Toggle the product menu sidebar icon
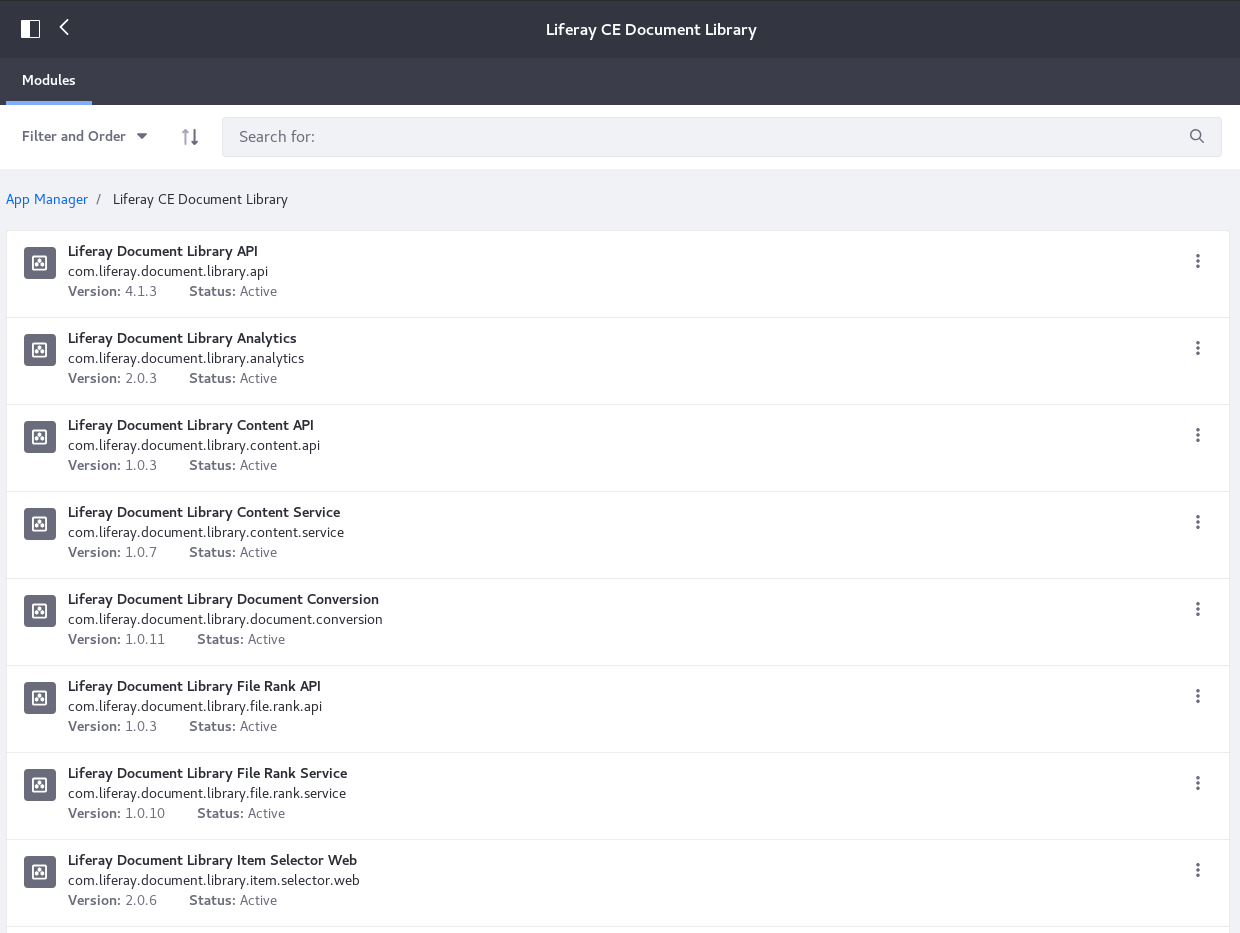This screenshot has width=1240, height=933. 31,29
